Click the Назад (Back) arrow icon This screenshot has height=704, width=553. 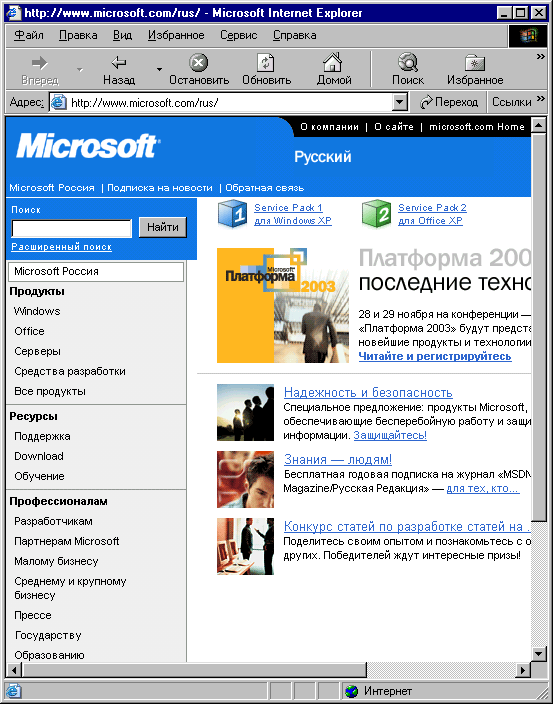click(x=118, y=62)
